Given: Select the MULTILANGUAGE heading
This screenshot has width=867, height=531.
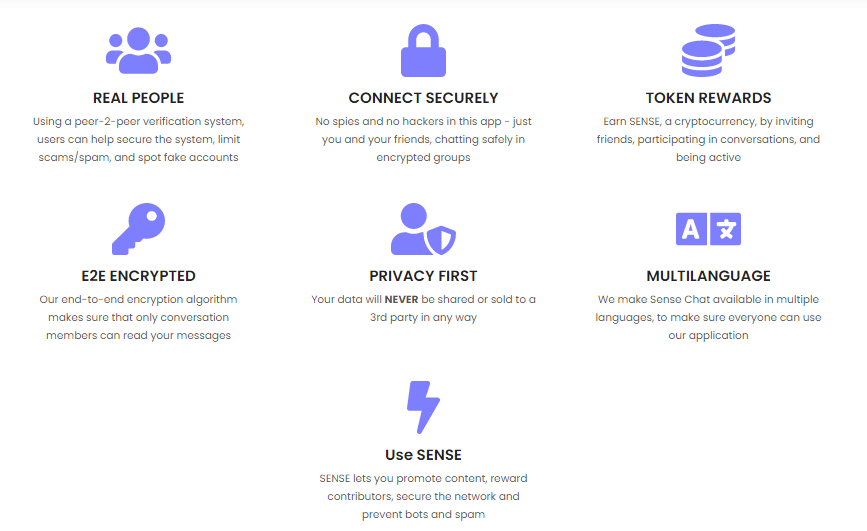Looking at the screenshot, I should point(708,276).
